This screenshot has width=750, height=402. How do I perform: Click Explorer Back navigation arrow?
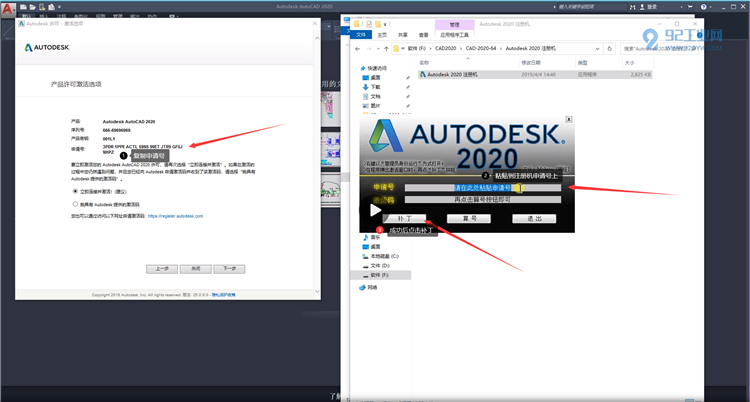(x=357, y=49)
